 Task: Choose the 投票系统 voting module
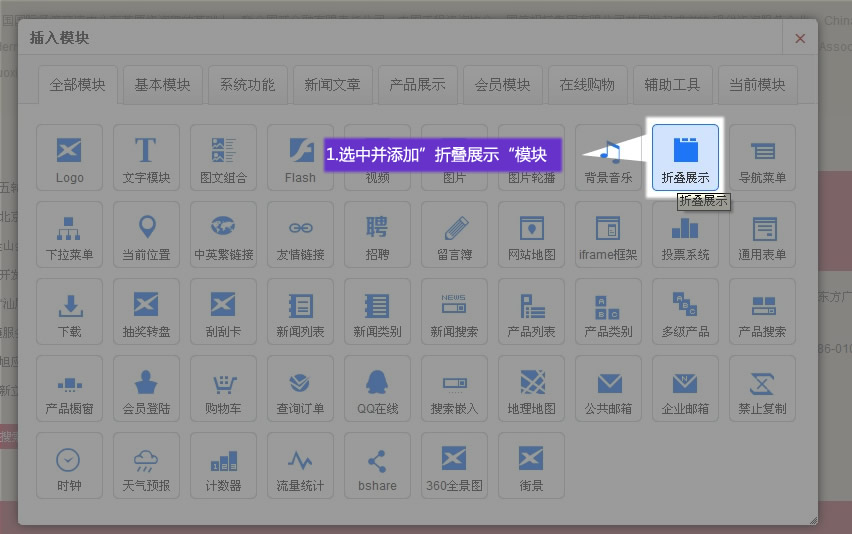click(685, 235)
